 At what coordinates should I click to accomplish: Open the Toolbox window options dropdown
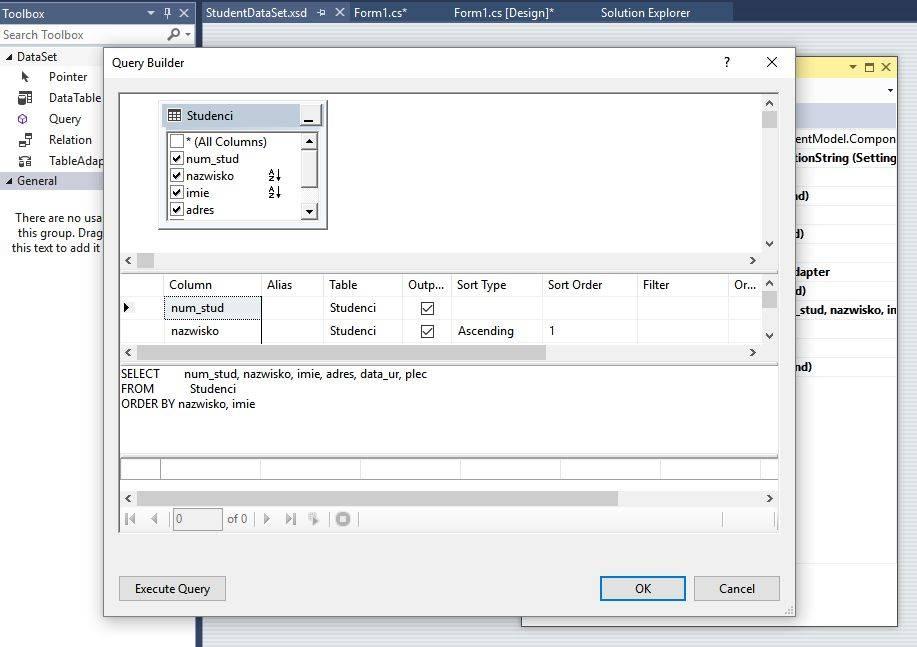(x=151, y=13)
